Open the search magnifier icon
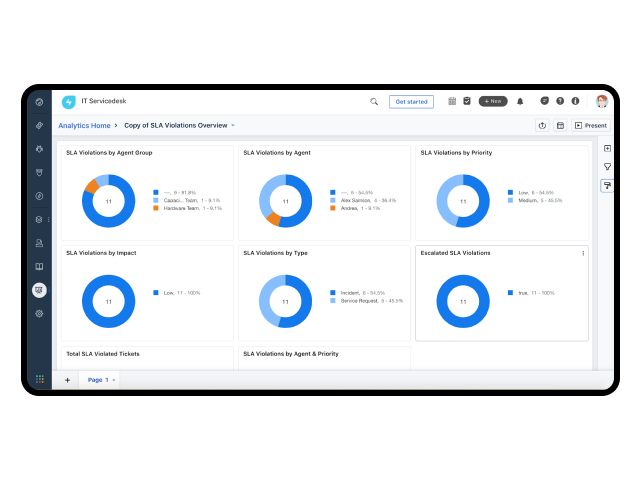This screenshot has height=480, width=640. coord(374,102)
